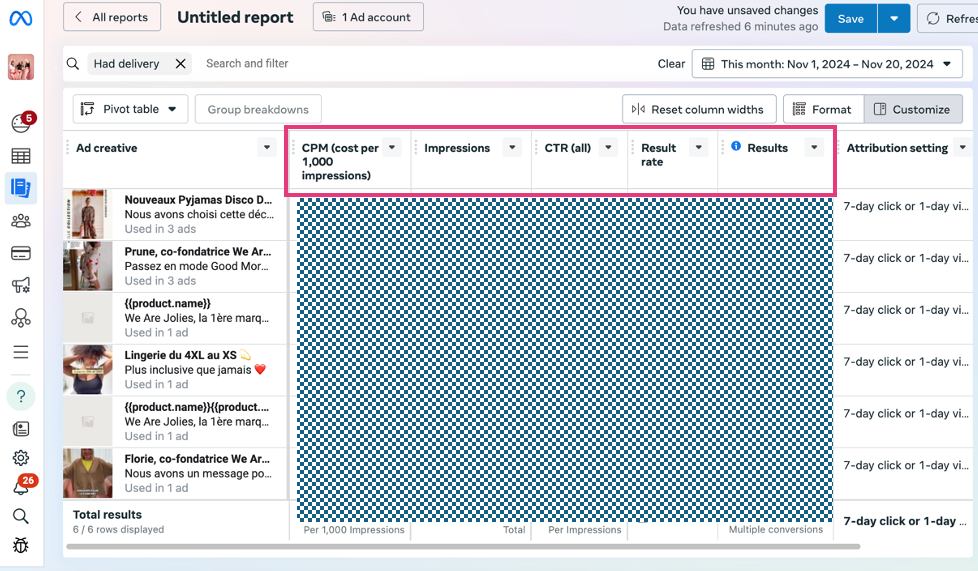Open Results column dropdown arrow
The width and height of the screenshot is (978, 571).
[814, 148]
